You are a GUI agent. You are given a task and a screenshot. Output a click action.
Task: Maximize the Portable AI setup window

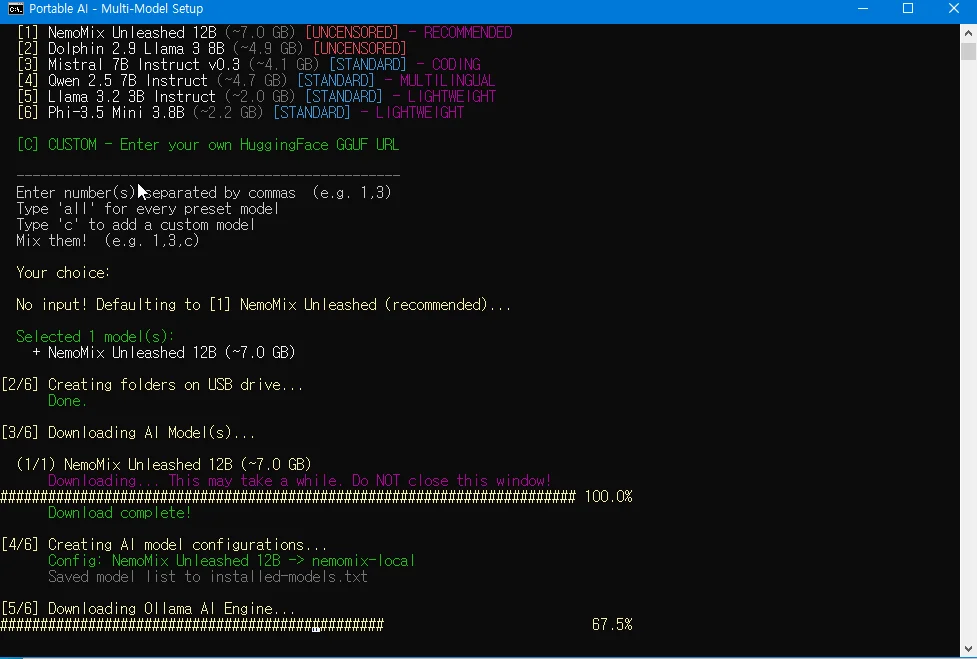tap(908, 9)
